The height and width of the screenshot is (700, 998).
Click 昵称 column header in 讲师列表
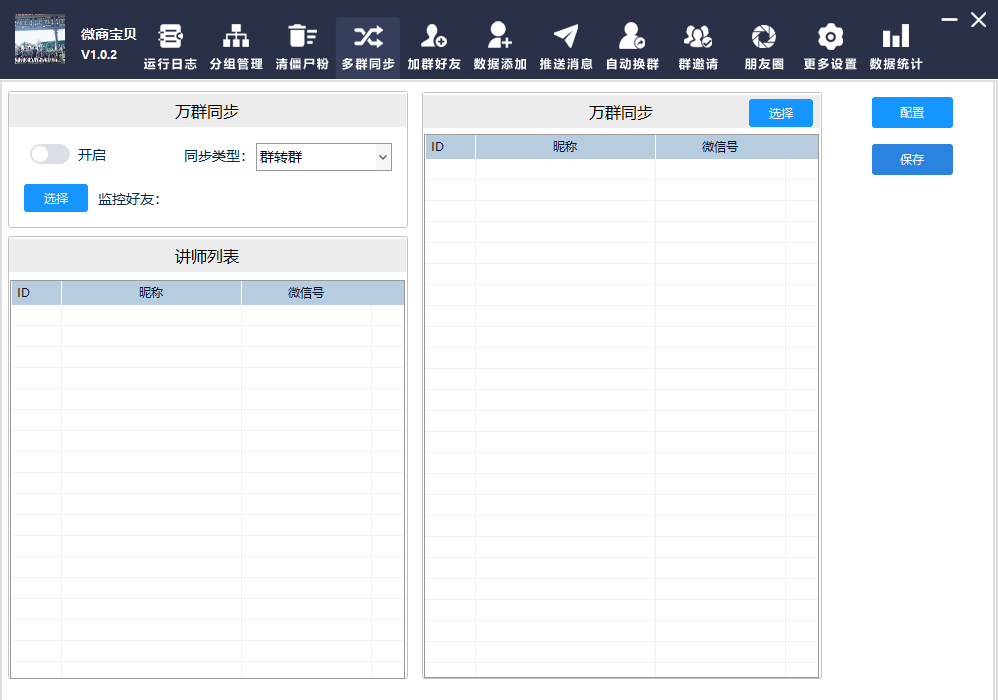tap(151, 293)
